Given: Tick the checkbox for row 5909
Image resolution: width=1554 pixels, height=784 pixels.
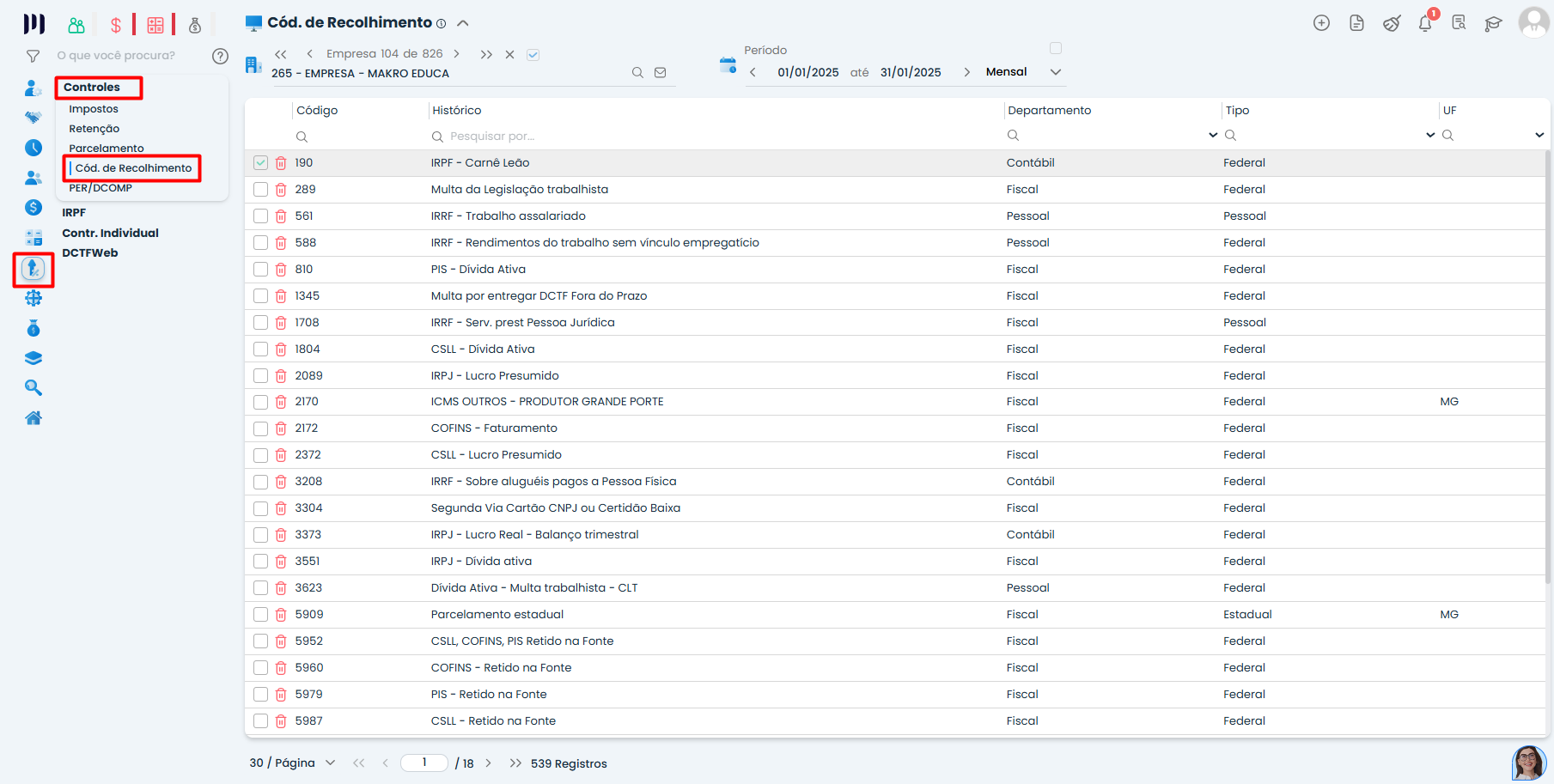Looking at the screenshot, I should [261, 615].
